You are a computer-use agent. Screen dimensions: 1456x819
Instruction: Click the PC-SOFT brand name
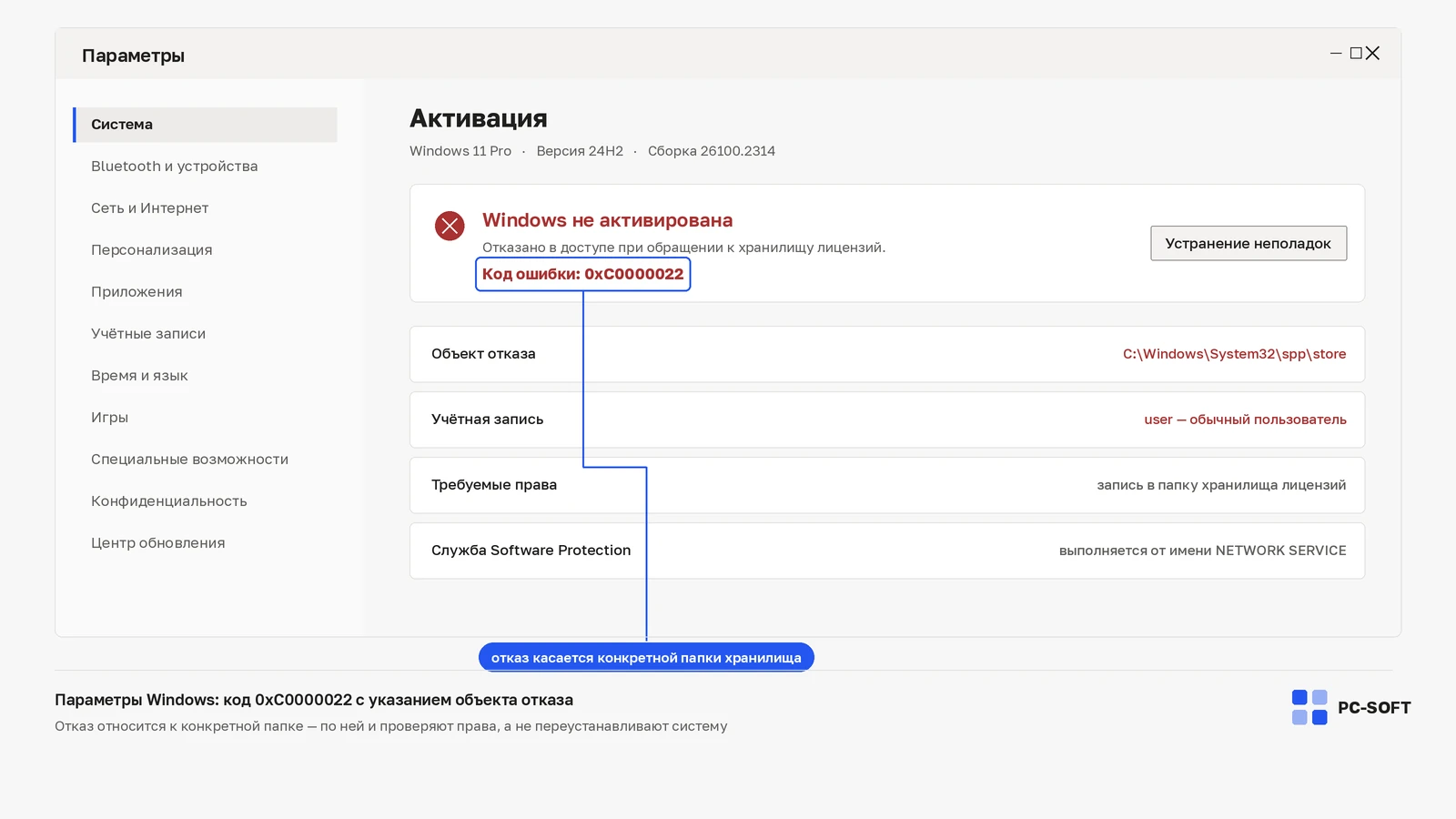click(x=1374, y=708)
